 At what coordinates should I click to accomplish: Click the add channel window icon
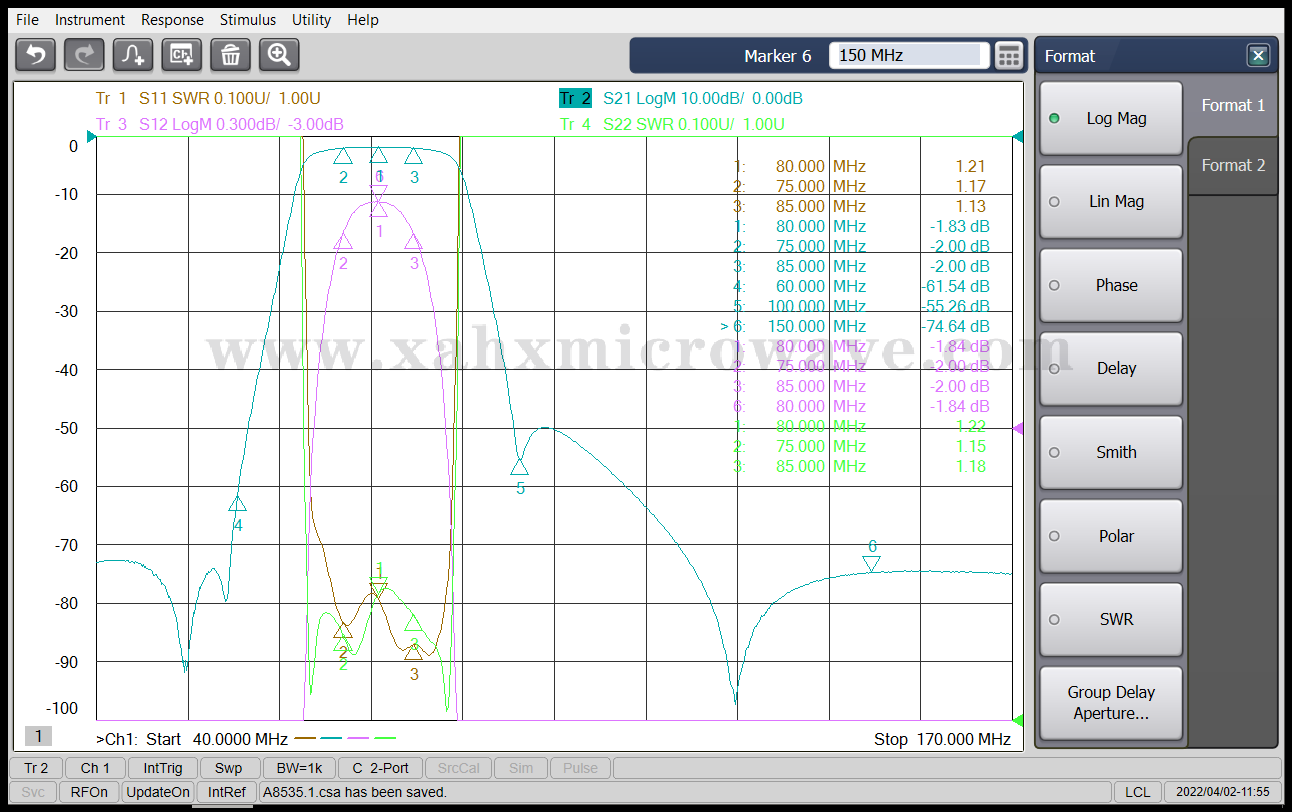182,54
